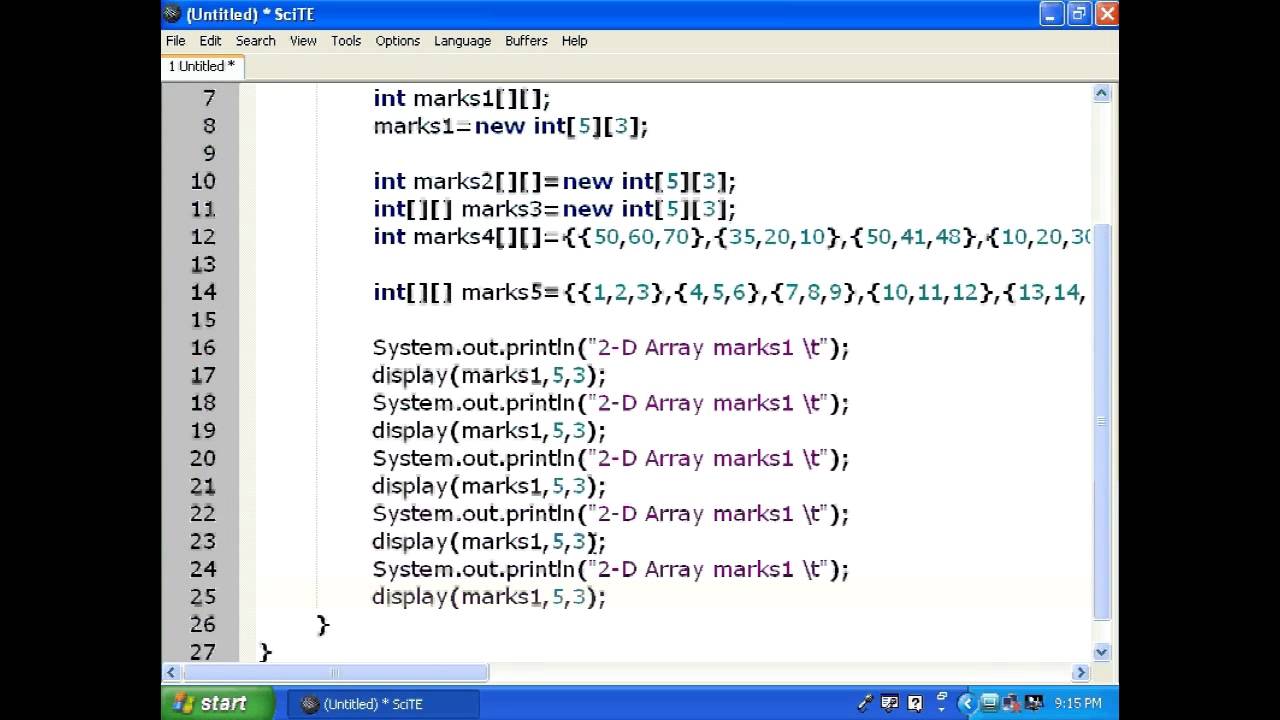The height and width of the screenshot is (720, 1280).
Task: Click the '(Untitled) * SciTE' taskbar button
Action: (x=383, y=704)
